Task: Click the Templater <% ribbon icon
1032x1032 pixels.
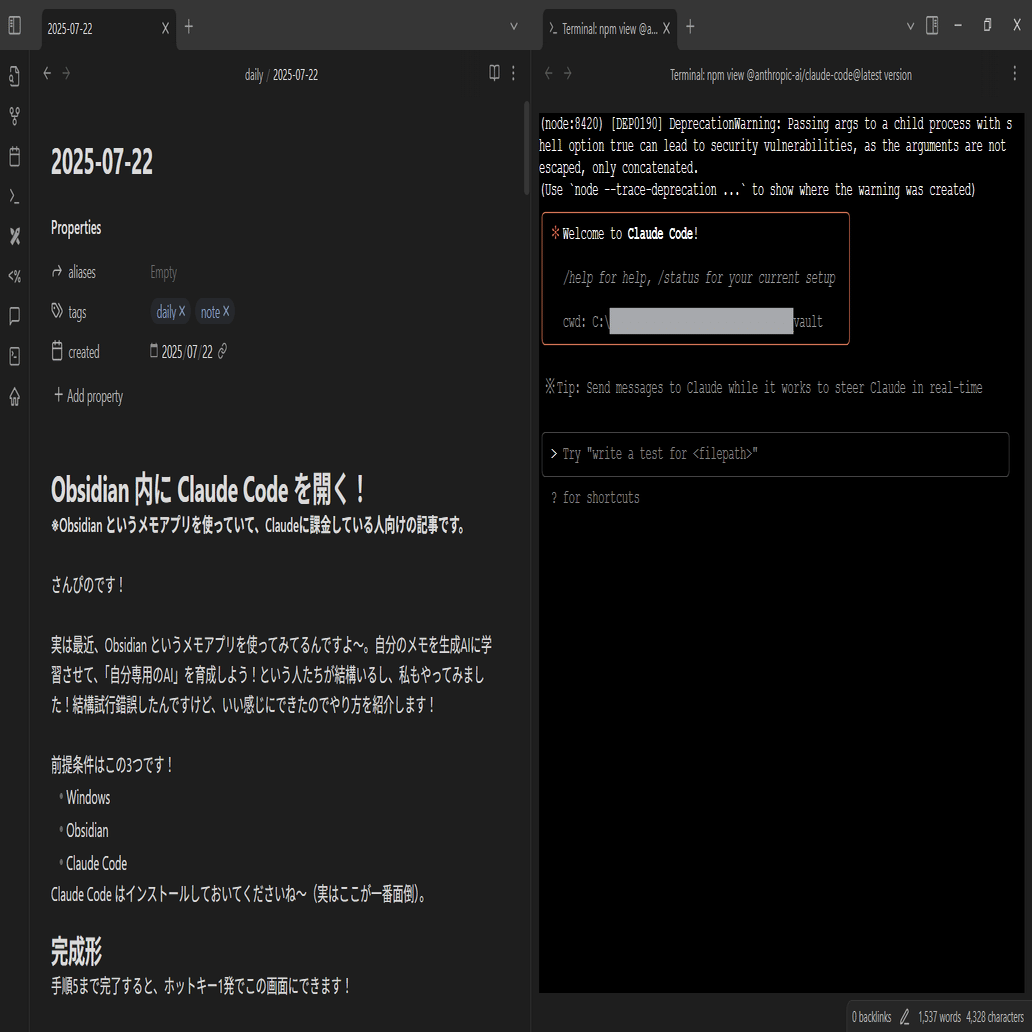Action: click(14, 276)
